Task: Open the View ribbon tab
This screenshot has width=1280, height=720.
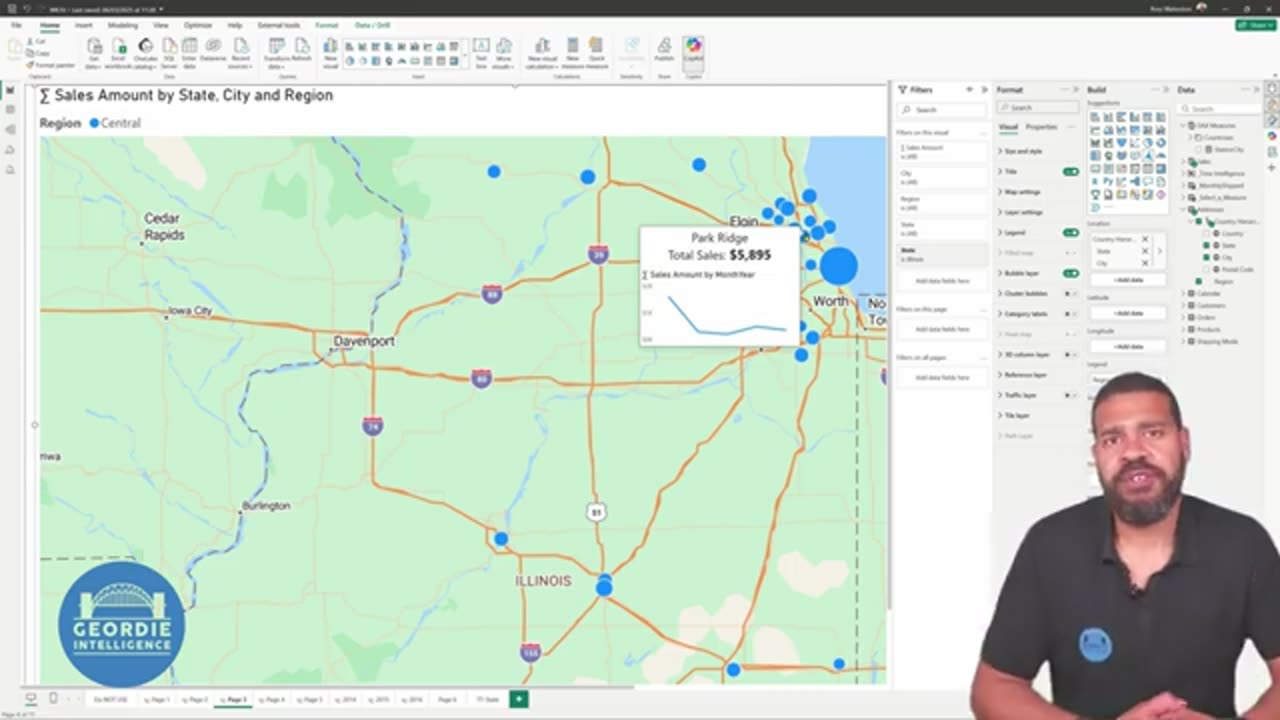Action: click(x=161, y=25)
